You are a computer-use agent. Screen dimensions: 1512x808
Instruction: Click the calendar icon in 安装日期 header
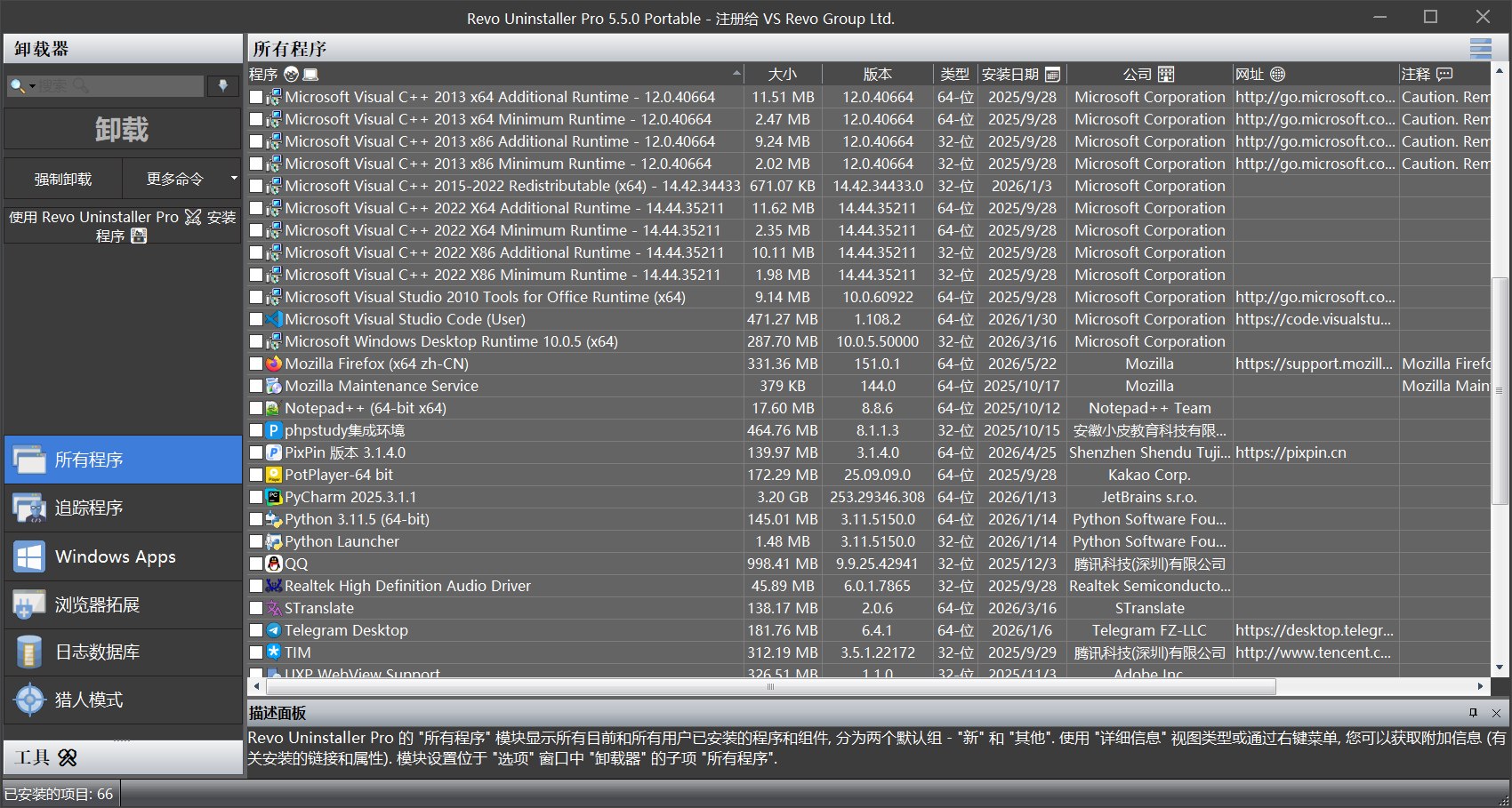pos(1053,74)
